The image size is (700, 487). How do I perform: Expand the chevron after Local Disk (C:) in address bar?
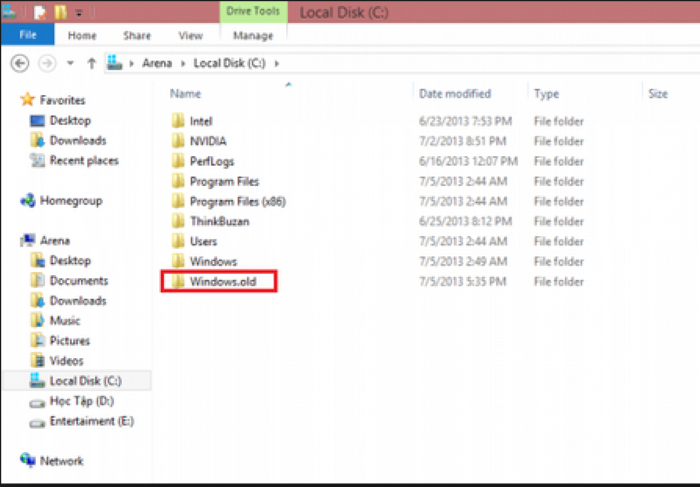(x=277, y=63)
